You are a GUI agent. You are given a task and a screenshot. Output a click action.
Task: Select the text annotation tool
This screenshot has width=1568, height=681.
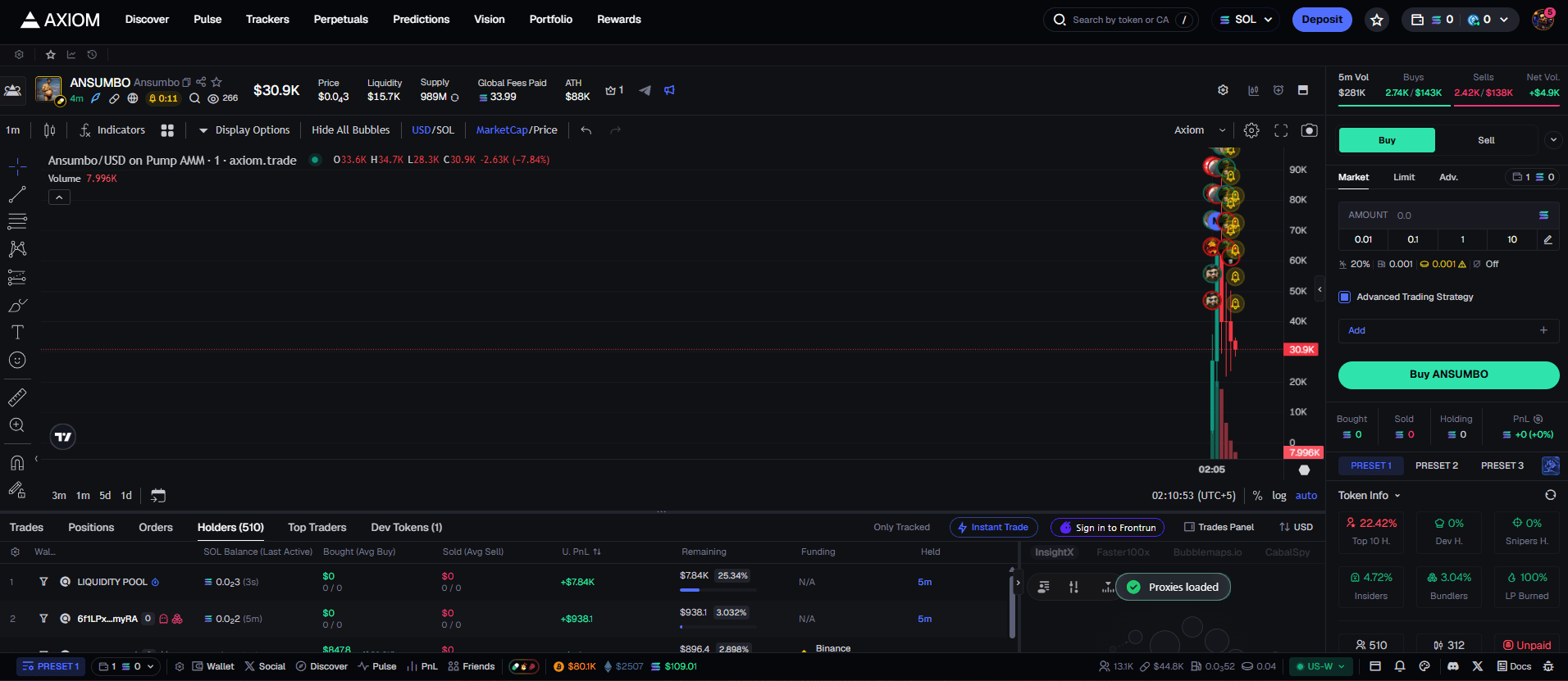tap(17, 332)
